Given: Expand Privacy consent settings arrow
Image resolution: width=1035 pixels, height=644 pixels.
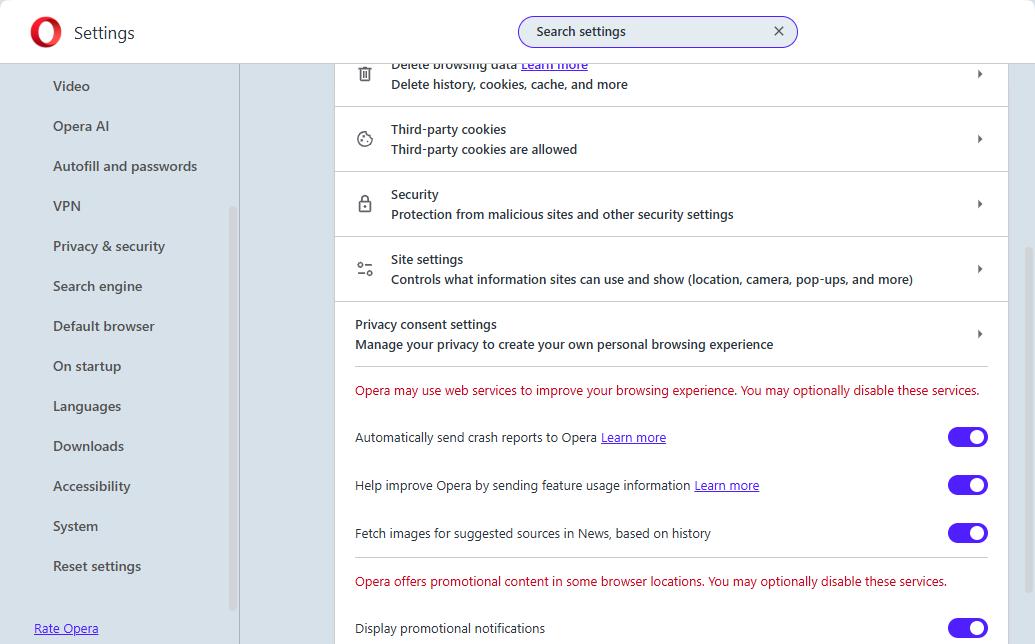Looking at the screenshot, I should coord(979,334).
